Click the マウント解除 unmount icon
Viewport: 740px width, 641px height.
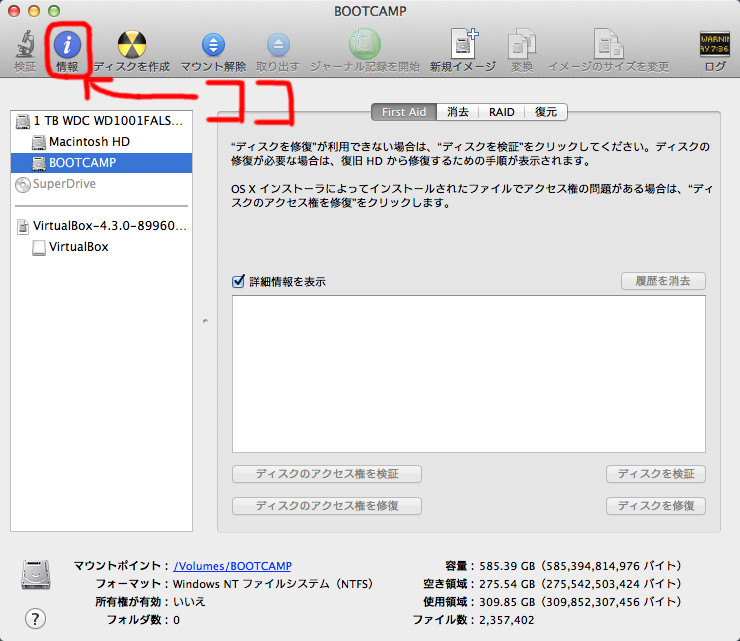213,44
